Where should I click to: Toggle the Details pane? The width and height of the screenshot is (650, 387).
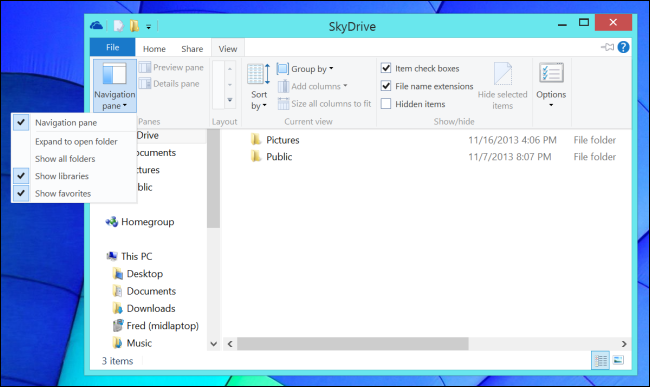169,84
